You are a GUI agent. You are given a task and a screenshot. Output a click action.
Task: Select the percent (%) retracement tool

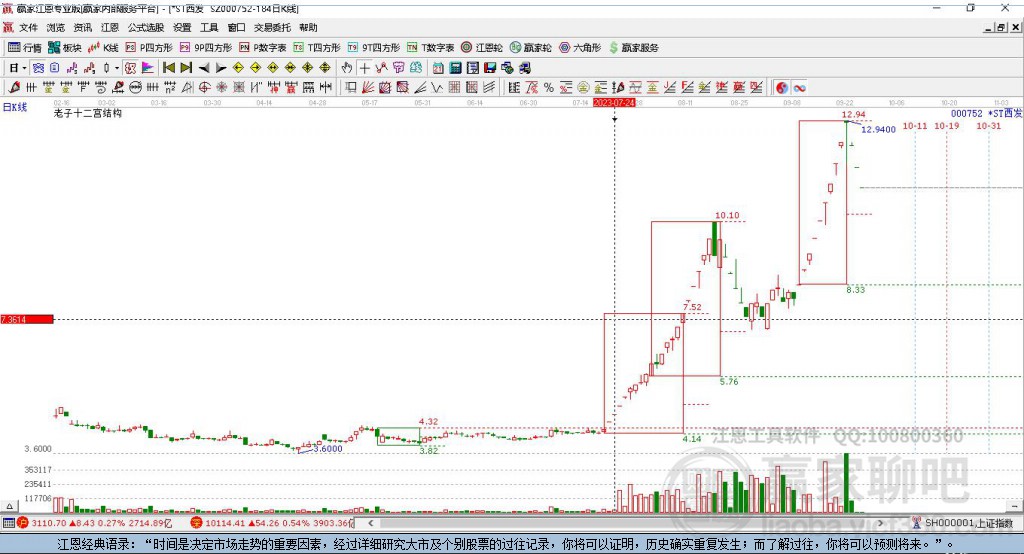[549, 88]
